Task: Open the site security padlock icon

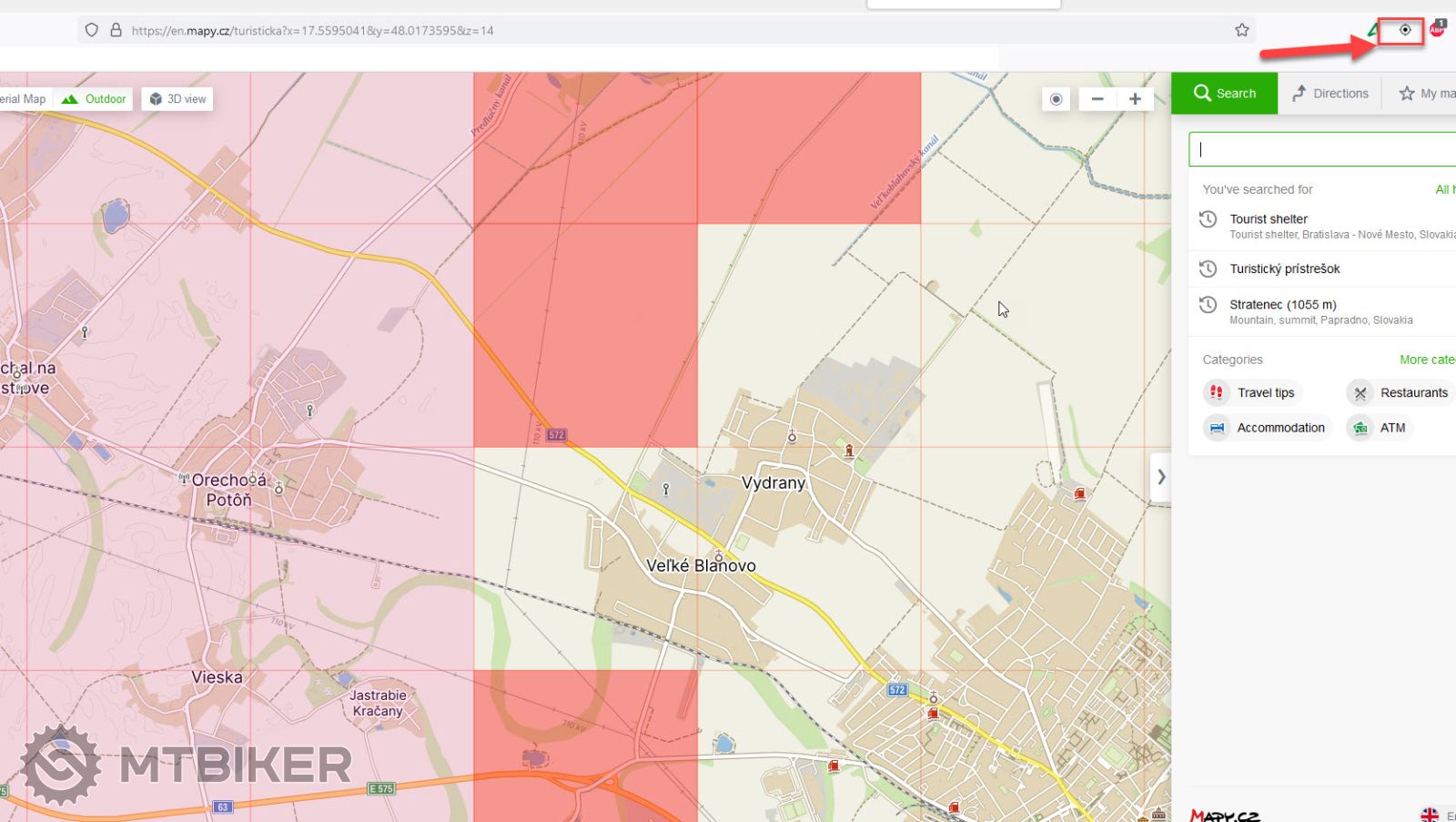Action: point(116,30)
